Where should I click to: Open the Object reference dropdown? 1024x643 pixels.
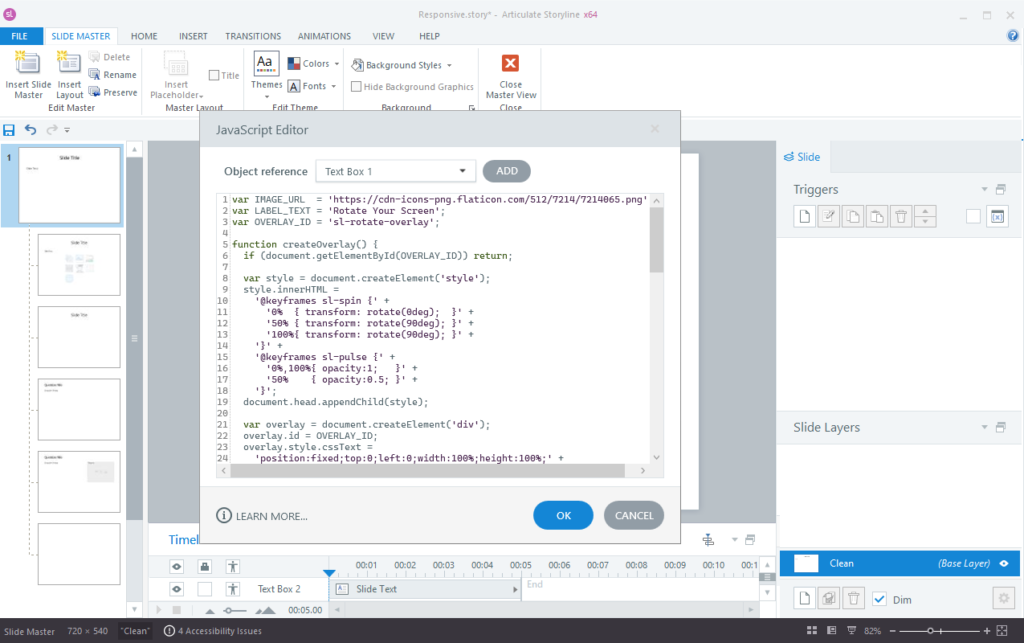click(396, 171)
